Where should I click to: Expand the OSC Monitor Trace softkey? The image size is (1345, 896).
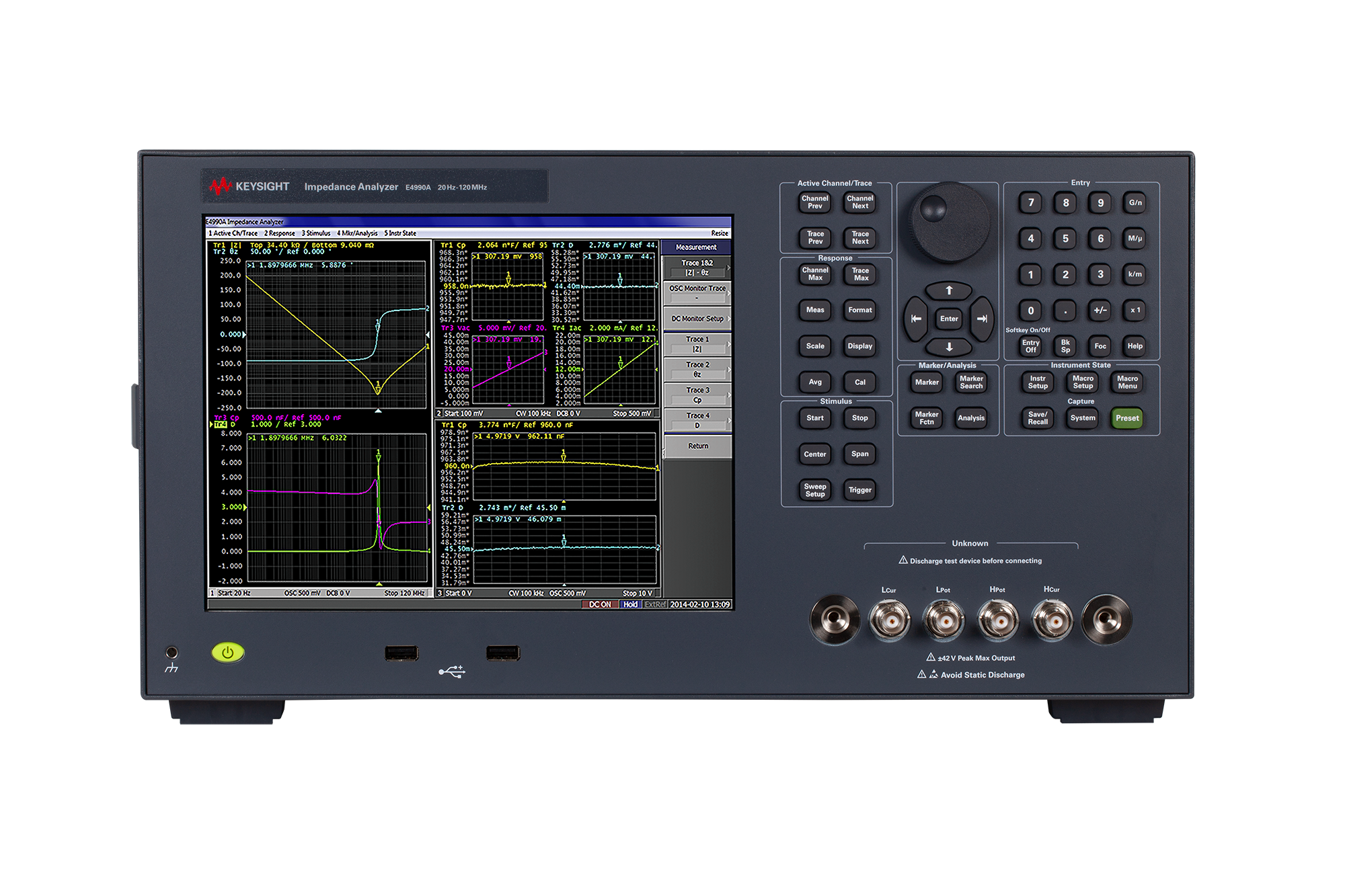click(697, 292)
